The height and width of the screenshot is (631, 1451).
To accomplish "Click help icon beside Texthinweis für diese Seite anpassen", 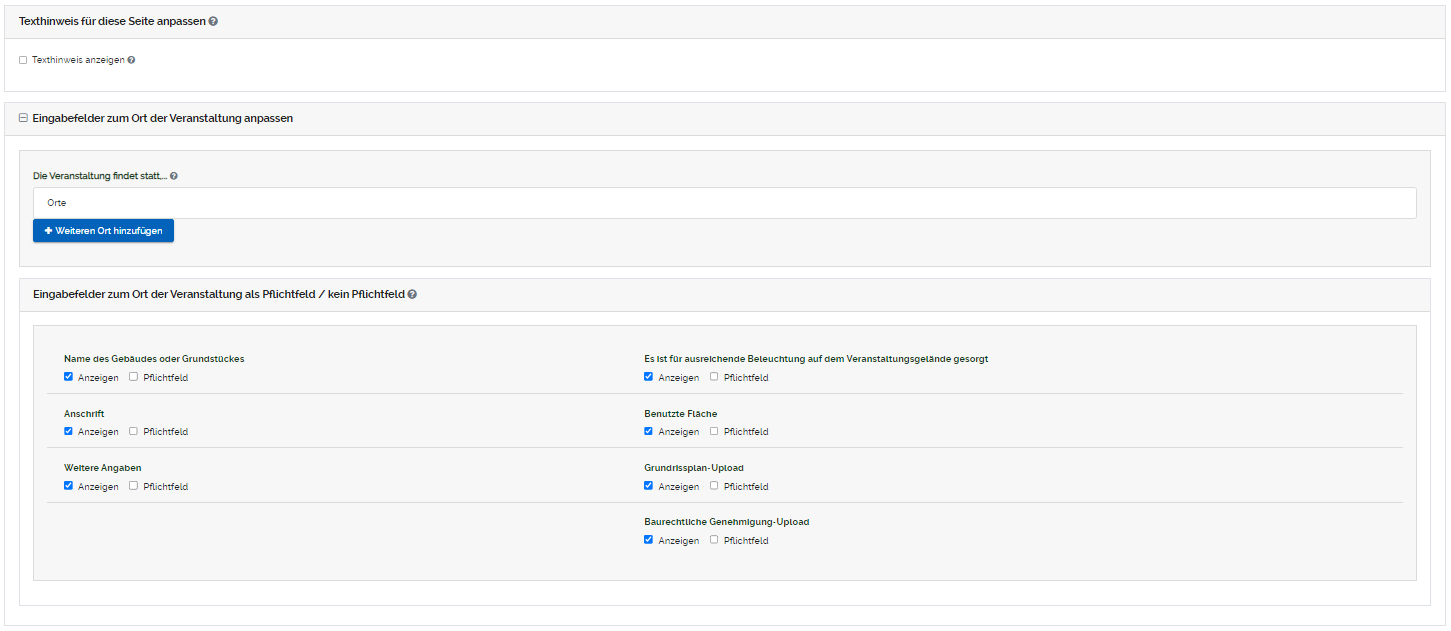I will [214, 21].
